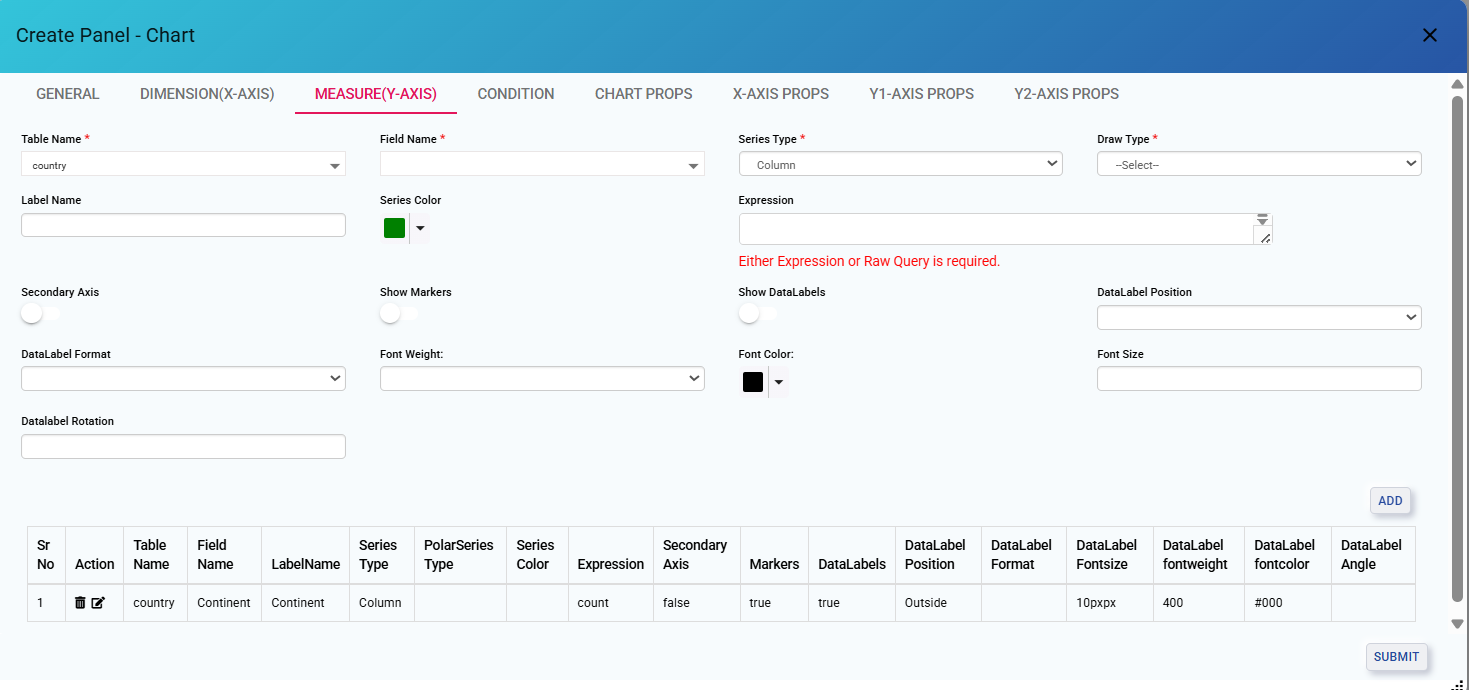Click the green Series Color swatch
1469x690 pixels.
click(x=394, y=228)
